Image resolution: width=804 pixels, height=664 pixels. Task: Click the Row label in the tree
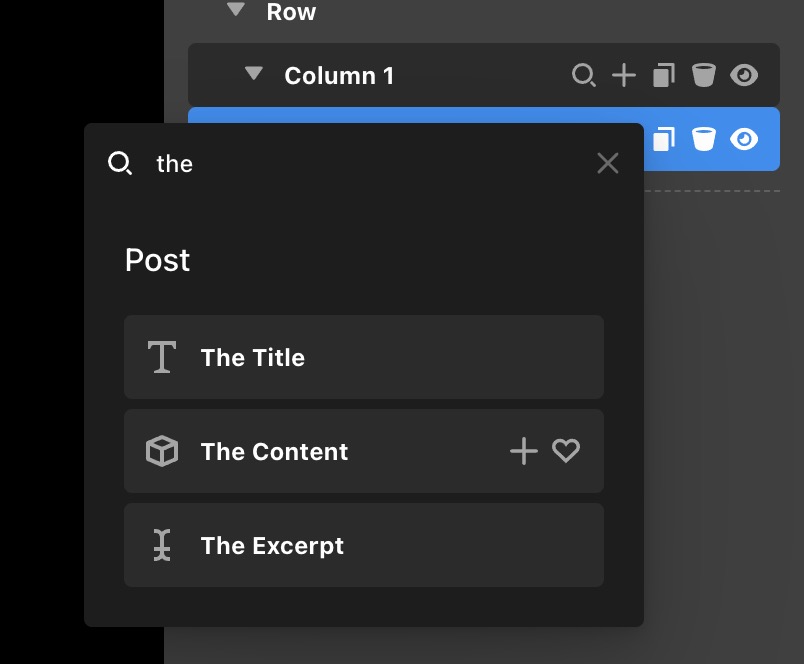pos(291,12)
